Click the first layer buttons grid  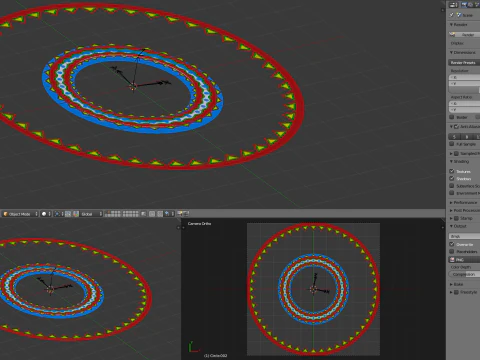coord(113,214)
